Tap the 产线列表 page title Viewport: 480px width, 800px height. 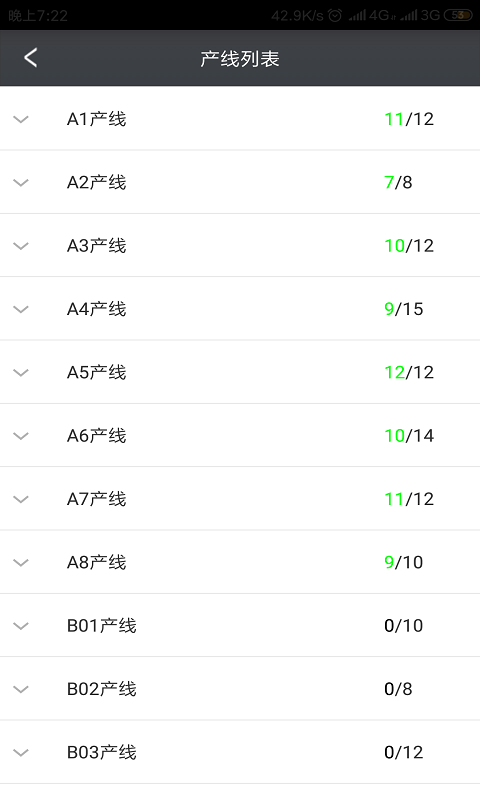coord(240,59)
